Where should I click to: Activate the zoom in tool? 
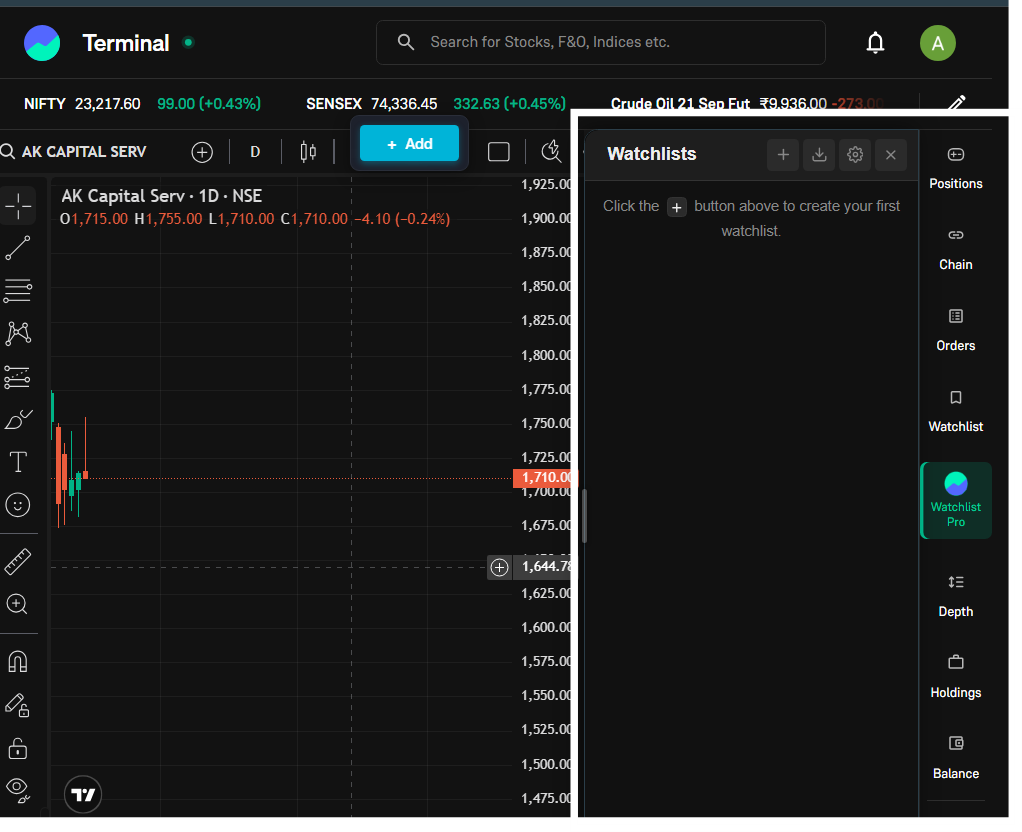[x=18, y=604]
